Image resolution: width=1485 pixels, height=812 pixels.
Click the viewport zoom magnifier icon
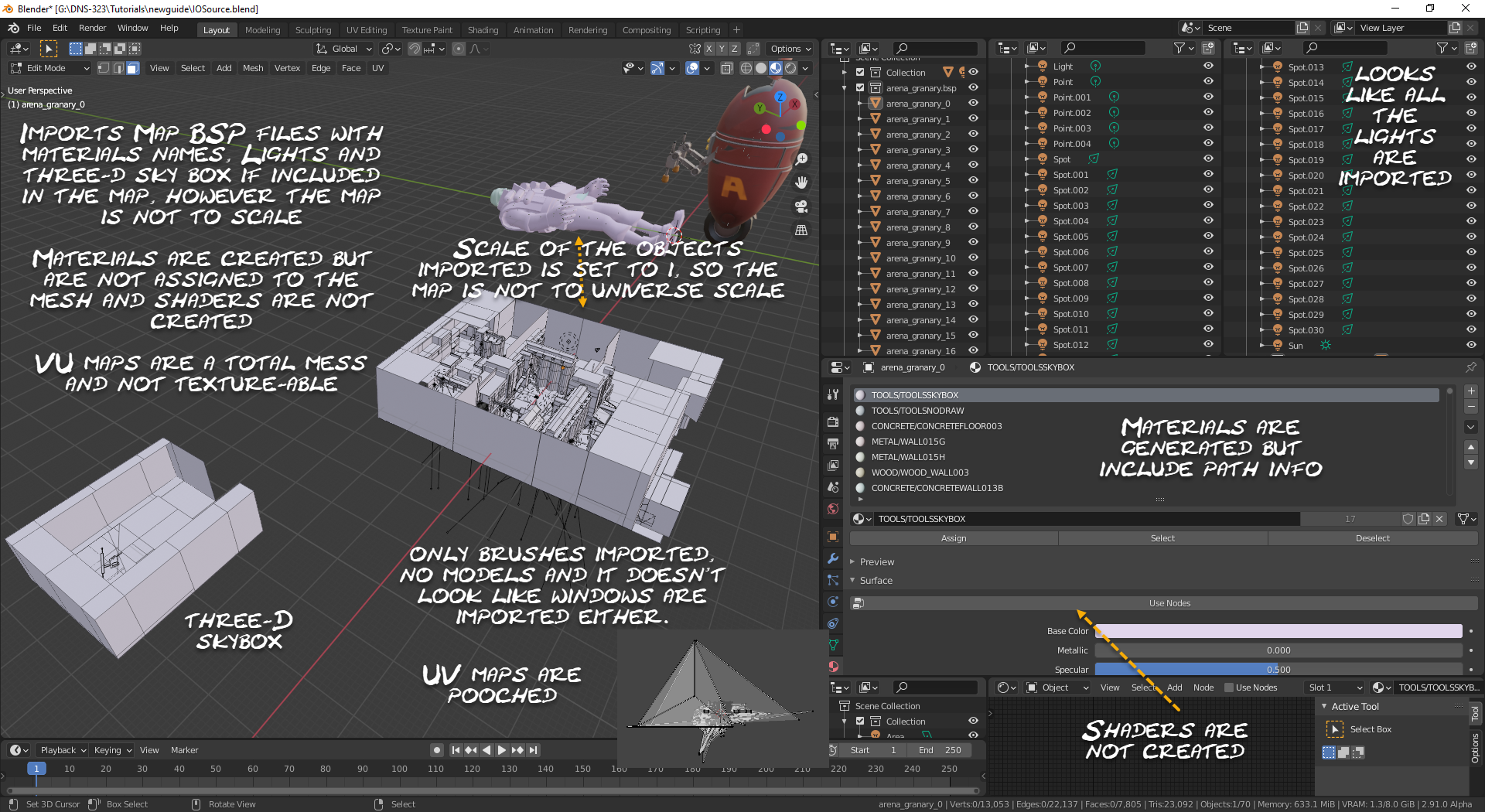coord(802,159)
